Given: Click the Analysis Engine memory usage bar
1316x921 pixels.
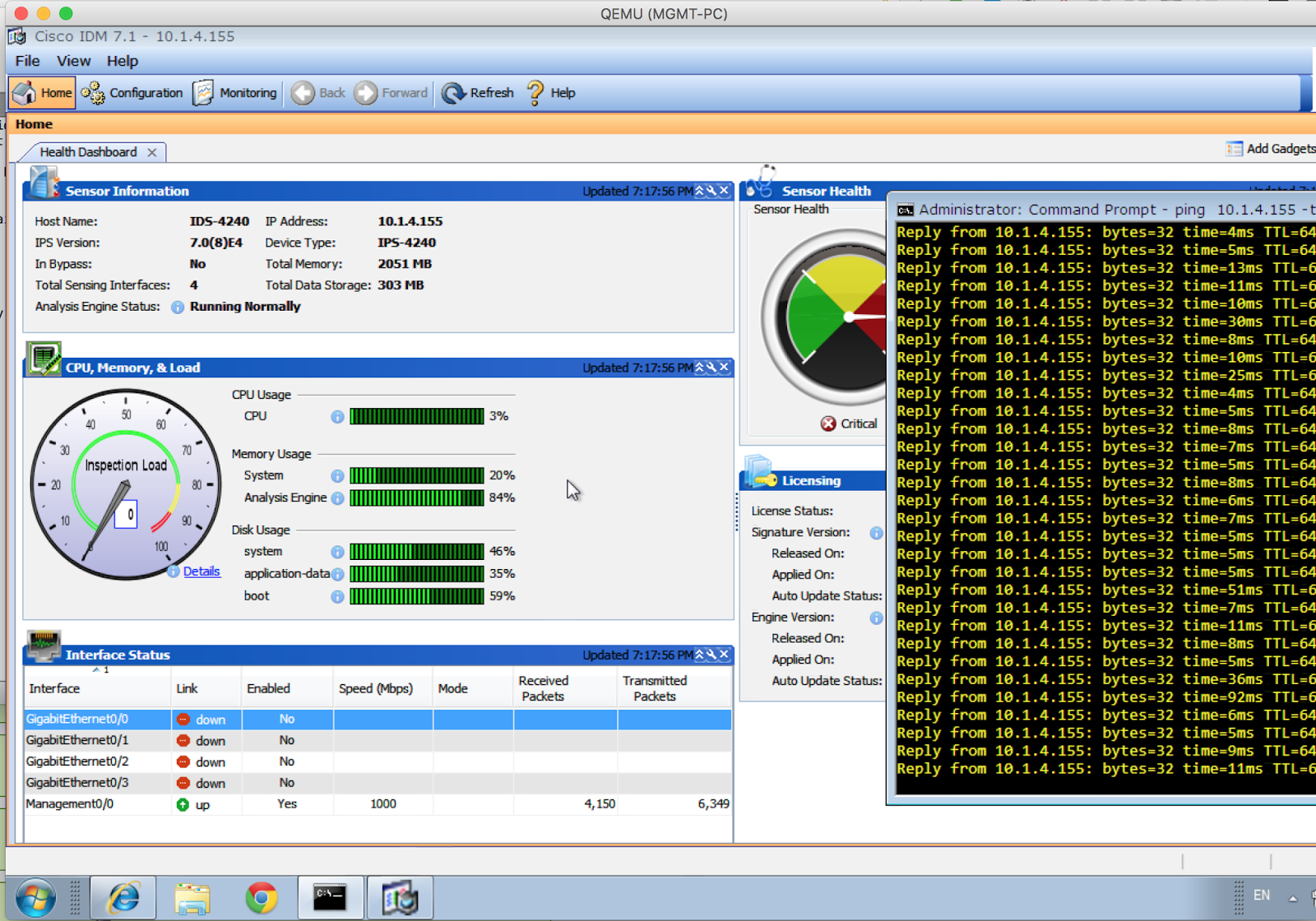Looking at the screenshot, I should (x=416, y=498).
